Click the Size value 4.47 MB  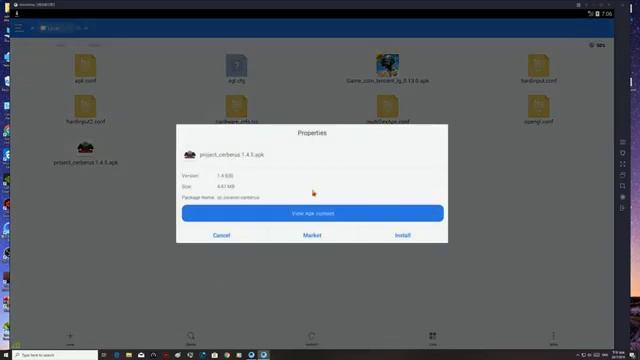click(226, 187)
